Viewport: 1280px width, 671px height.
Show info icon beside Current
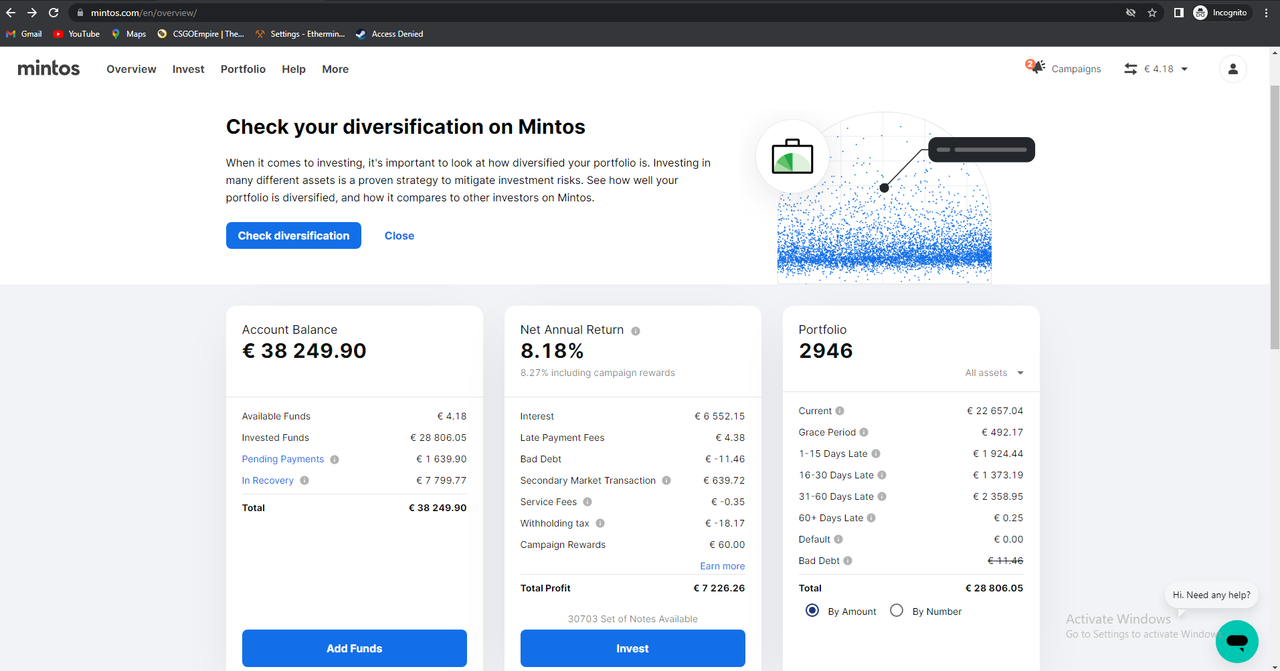tap(840, 411)
